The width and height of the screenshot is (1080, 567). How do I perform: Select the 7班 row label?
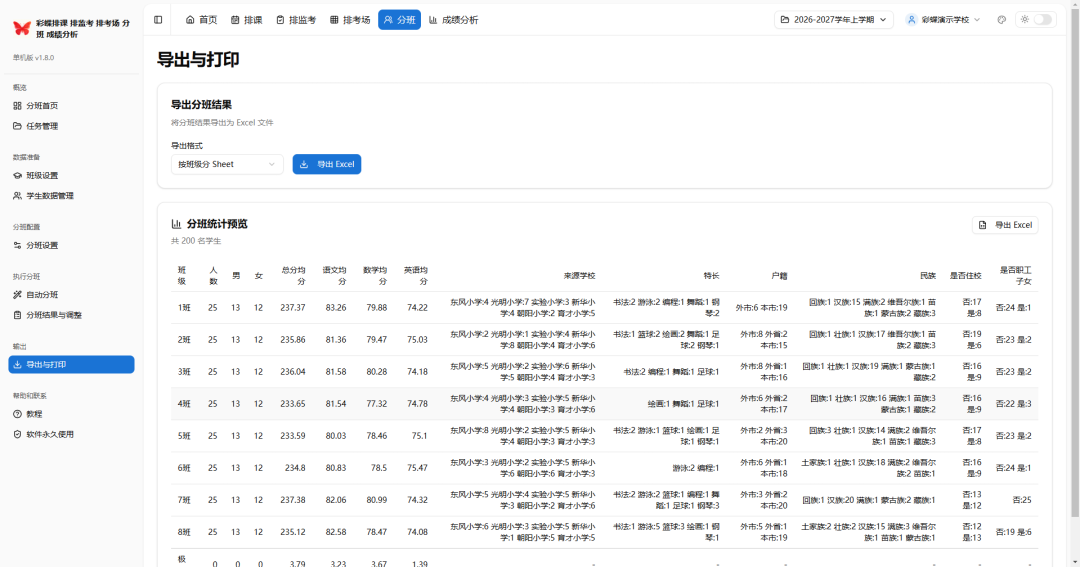[184, 500]
